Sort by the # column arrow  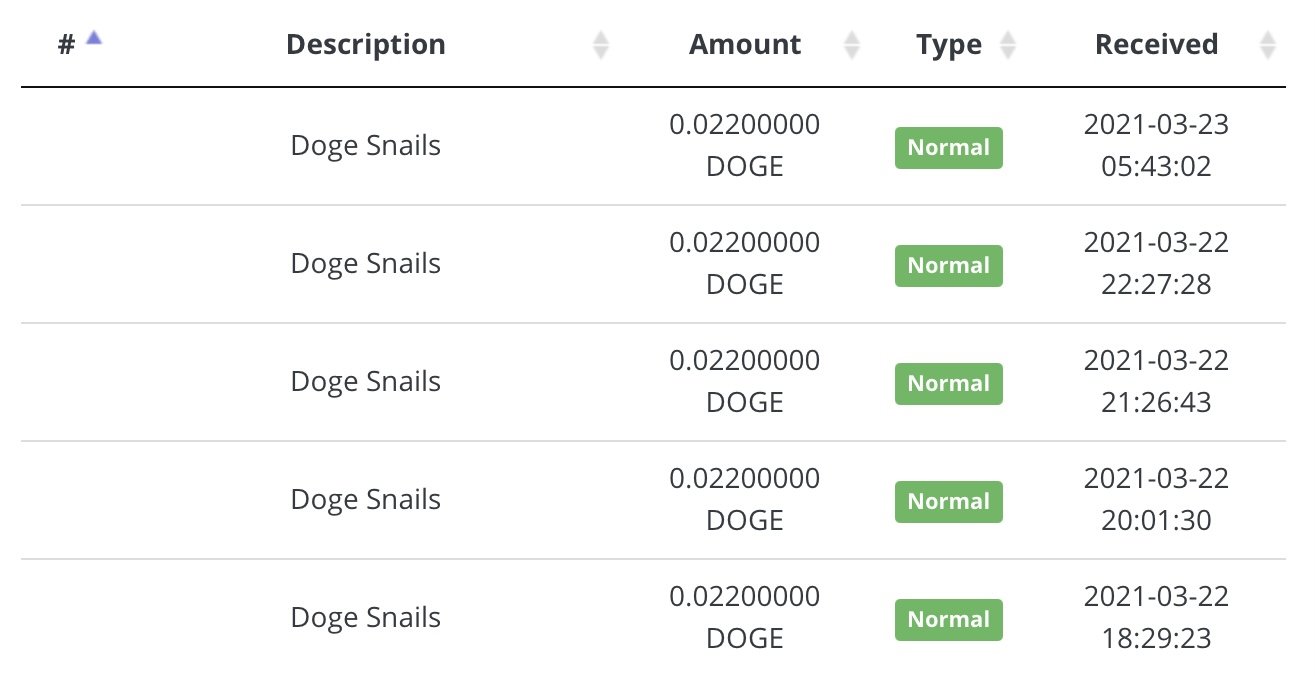pos(93,38)
